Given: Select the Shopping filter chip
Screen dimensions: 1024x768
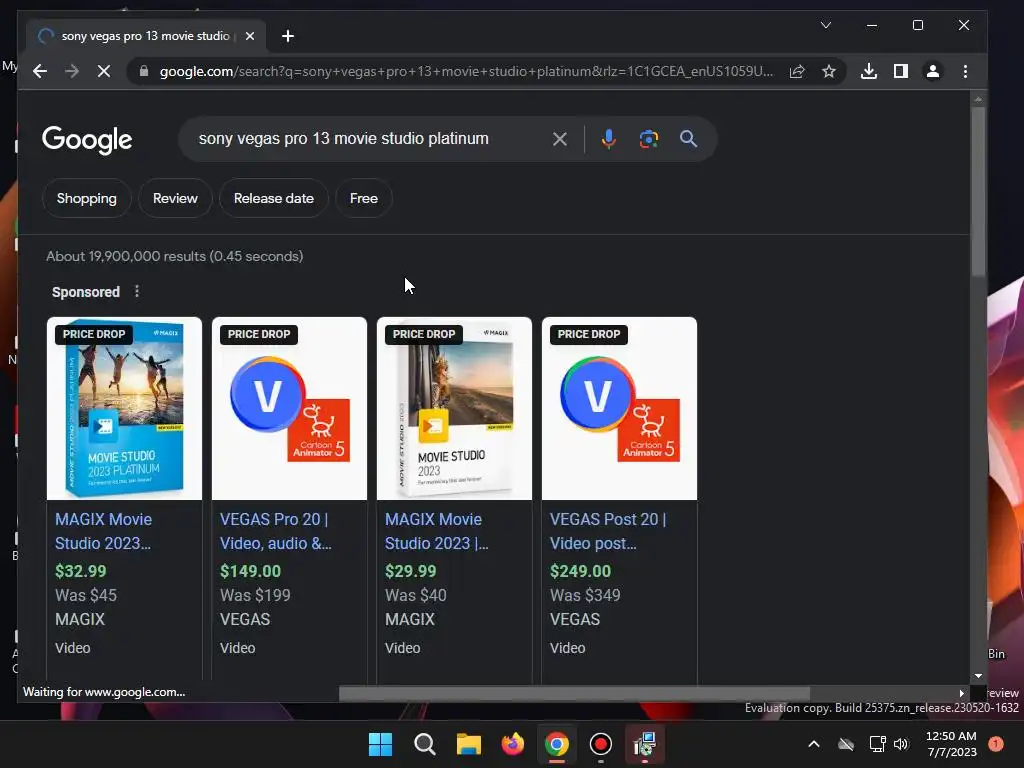Looking at the screenshot, I should [87, 198].
